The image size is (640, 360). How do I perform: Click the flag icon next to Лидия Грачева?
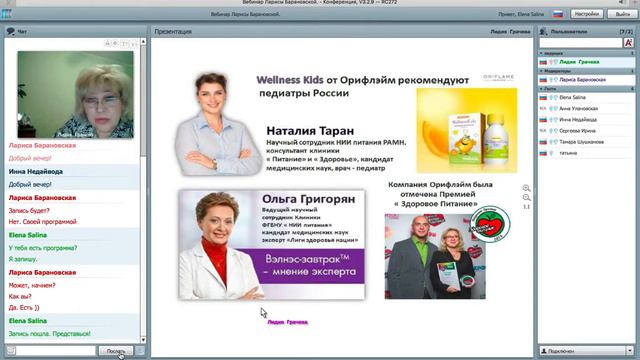tap(543, 62)
